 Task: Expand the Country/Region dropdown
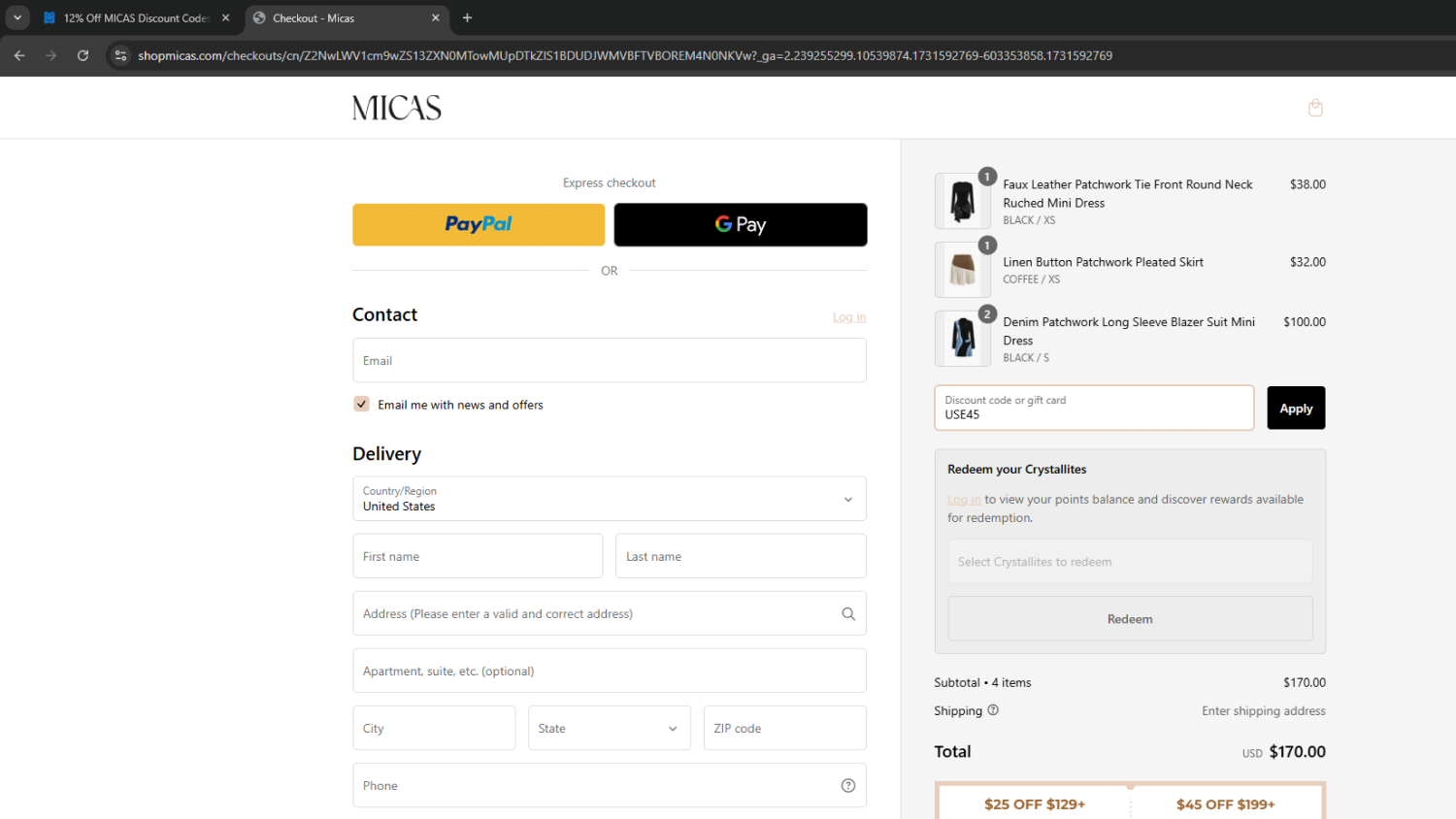coord(609,499)
